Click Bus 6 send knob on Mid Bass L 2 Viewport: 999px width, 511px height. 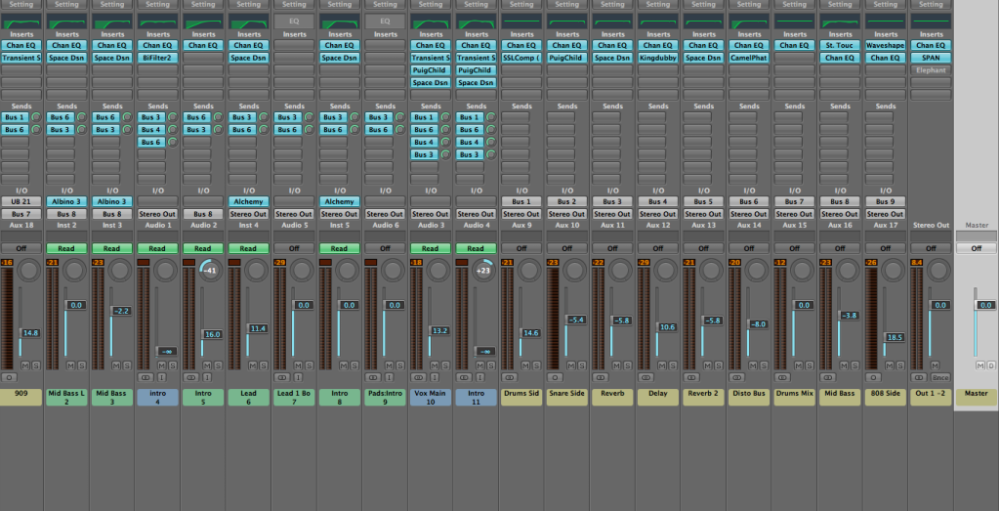(82, 117)
